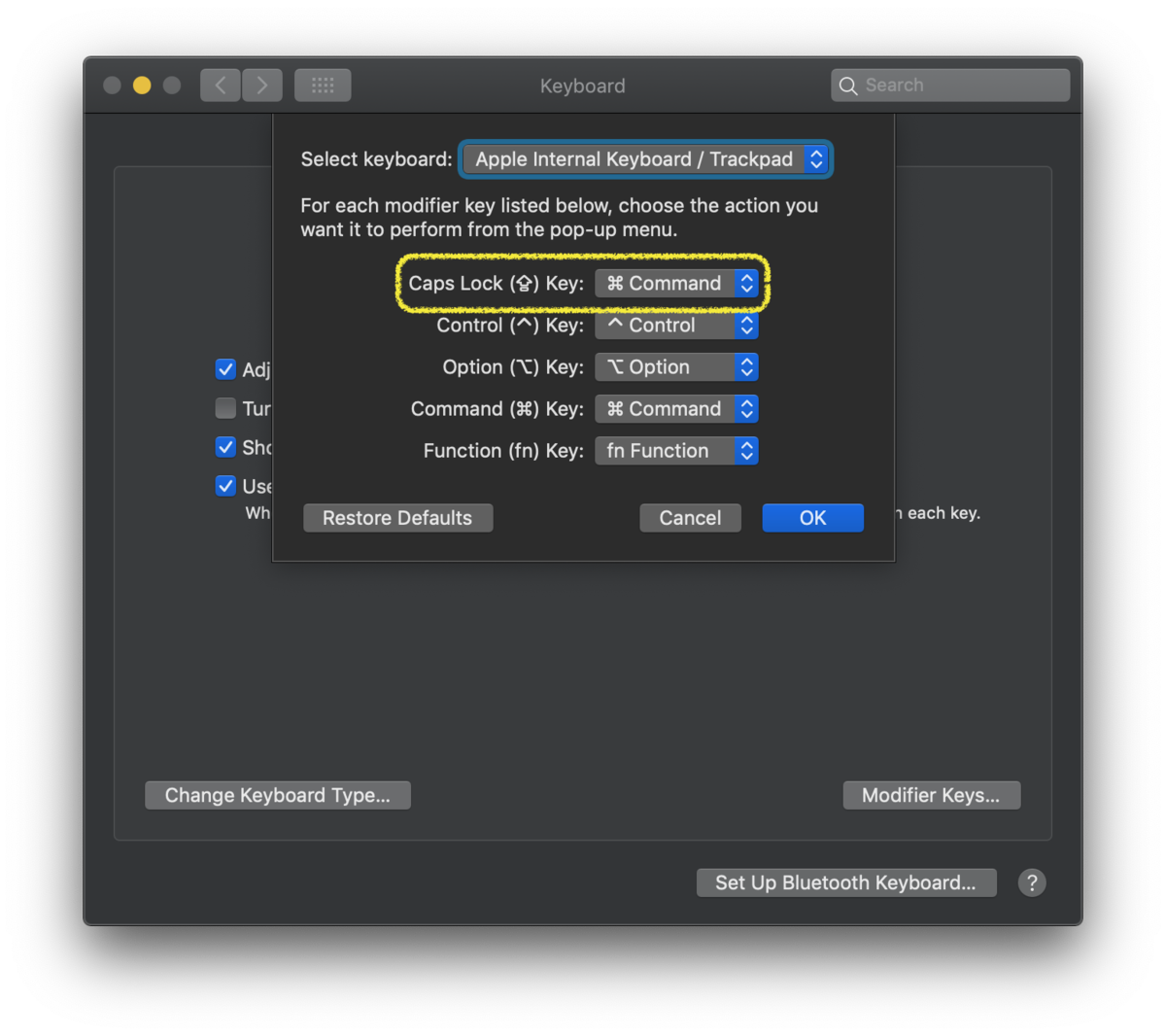This screenshot has width=1166, height=1036.
Task: Click the yellow minimize window button
Action: 142,86
